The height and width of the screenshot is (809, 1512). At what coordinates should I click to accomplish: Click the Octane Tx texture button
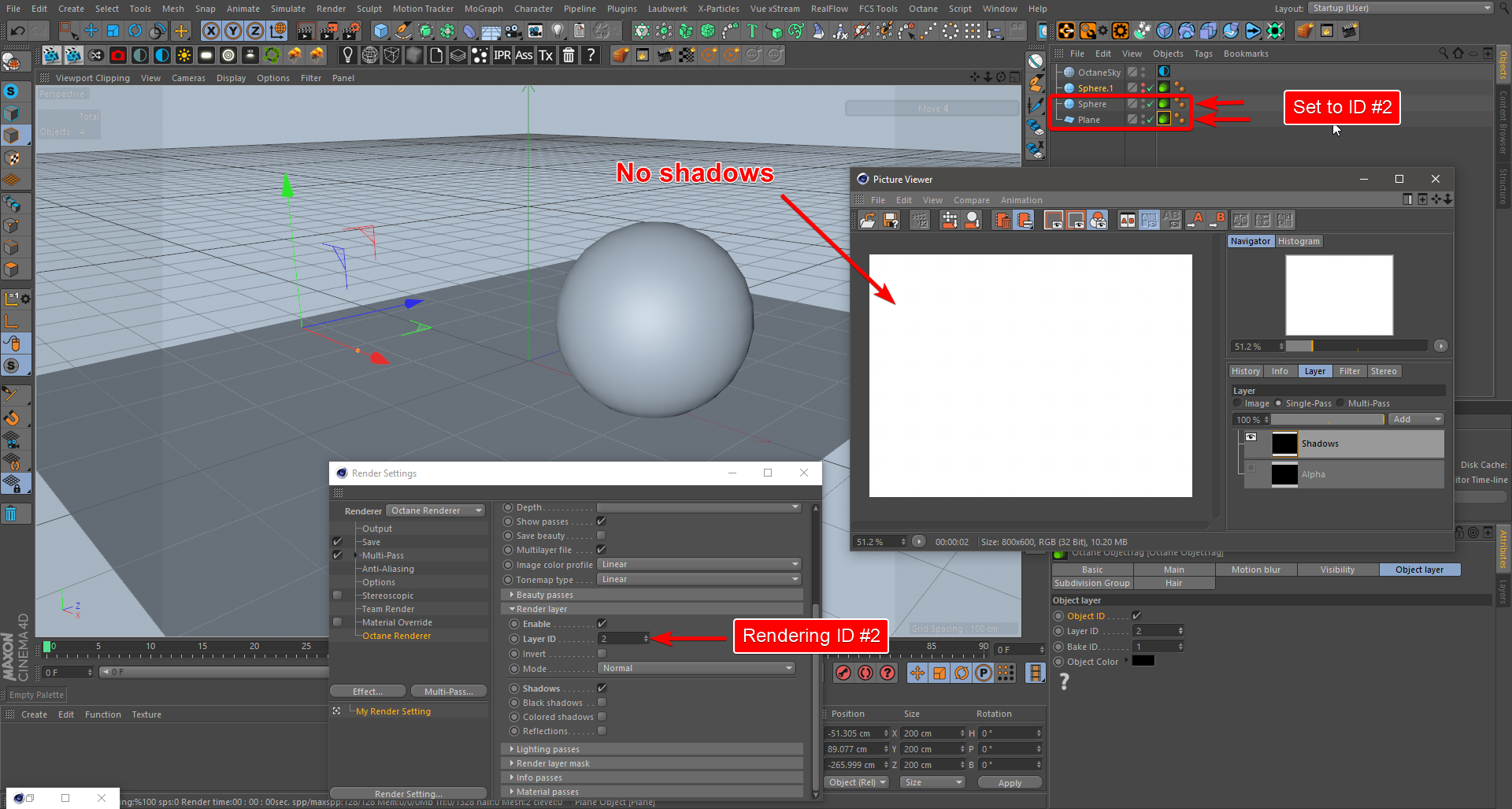[546, 55]
